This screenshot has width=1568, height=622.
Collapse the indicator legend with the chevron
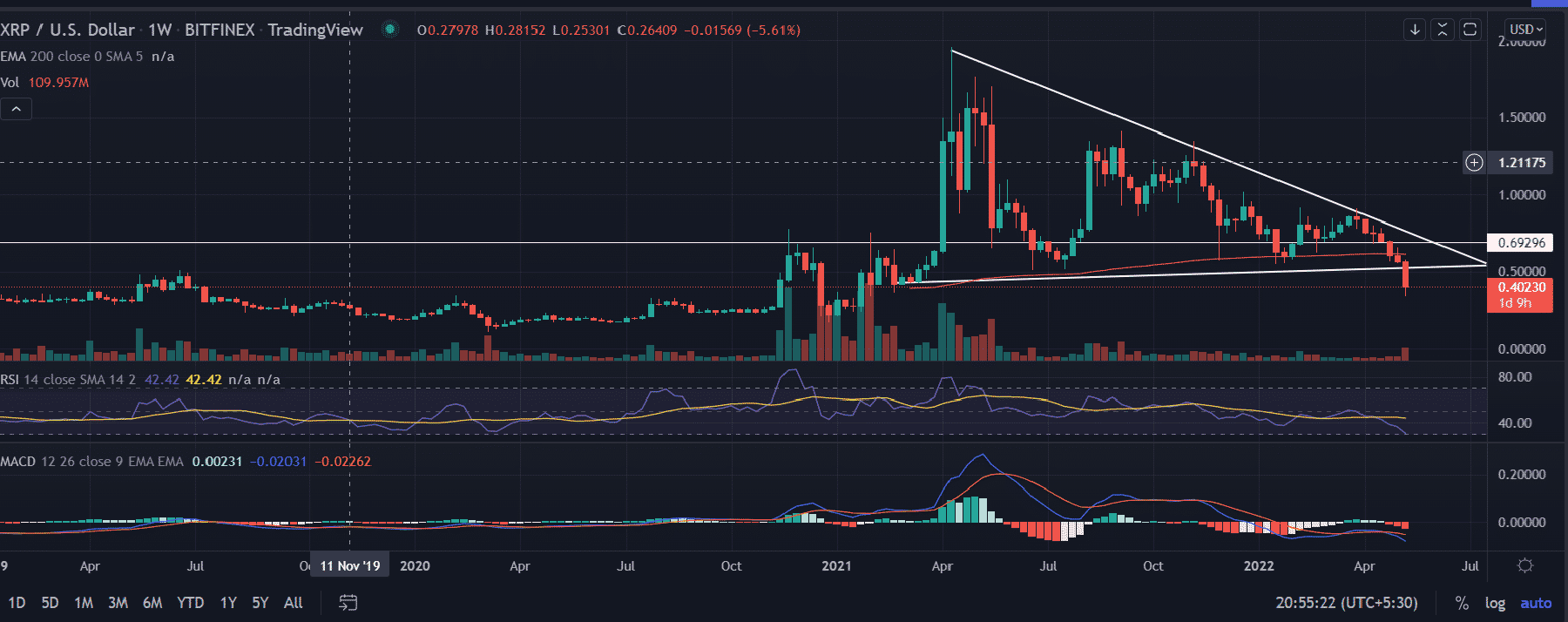pyautogui.click(x=16, y=109)
